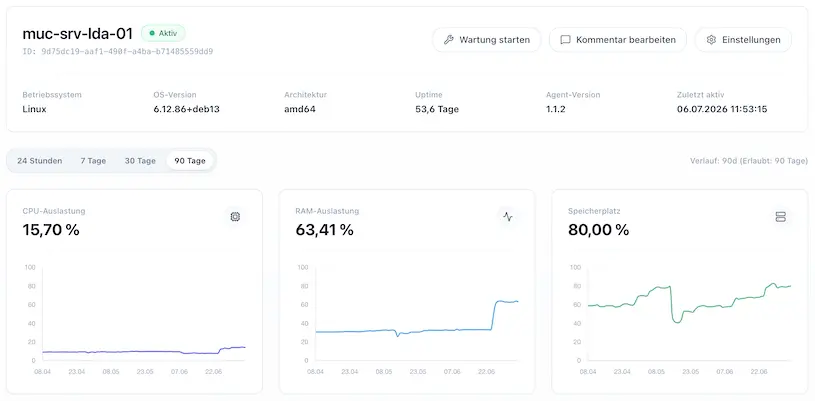Click the CPU usage line chart
This screenshot has width=815, height=401.
pos(144,352)
